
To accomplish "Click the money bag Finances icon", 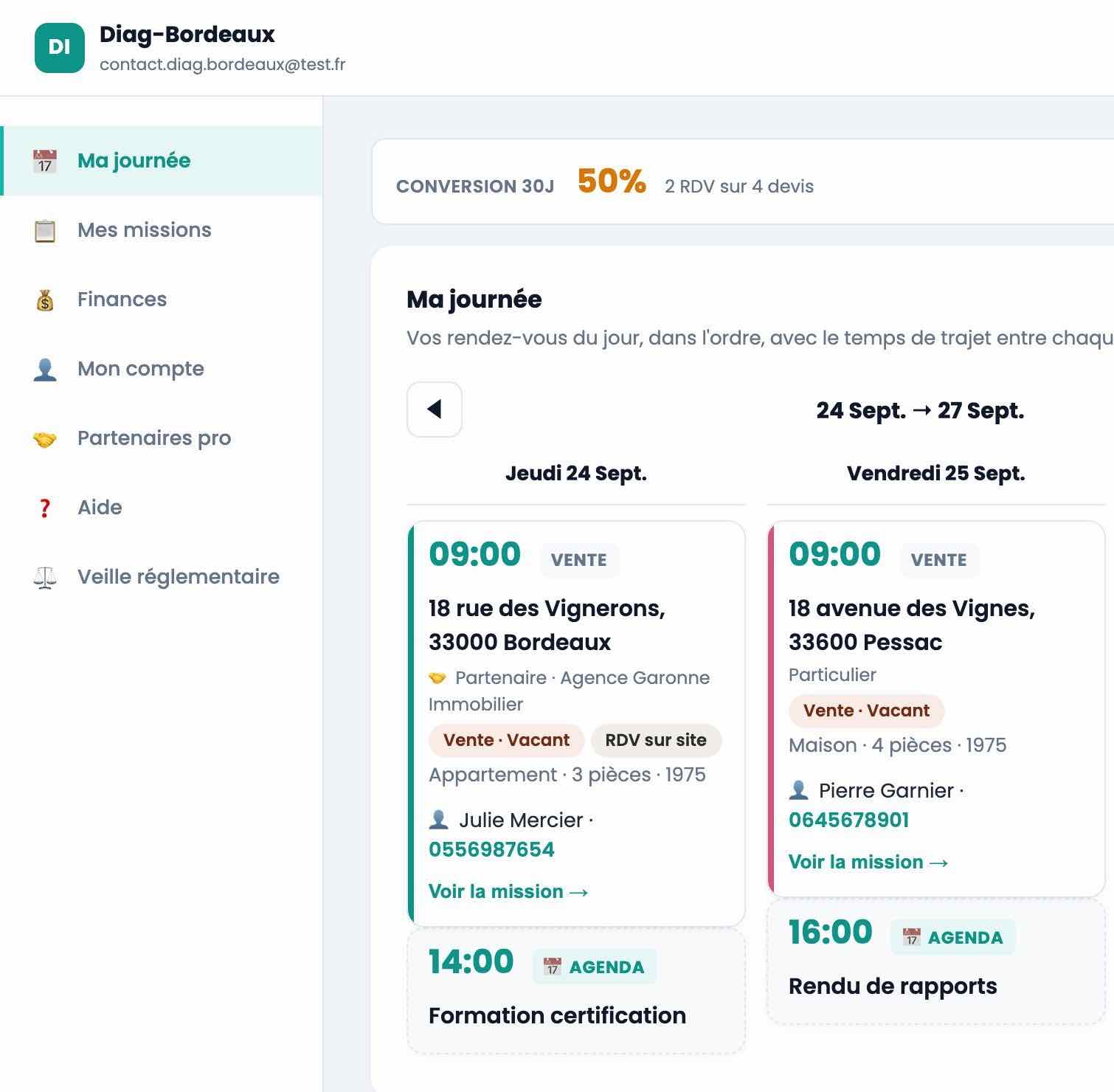I will (x=45, y=300).
